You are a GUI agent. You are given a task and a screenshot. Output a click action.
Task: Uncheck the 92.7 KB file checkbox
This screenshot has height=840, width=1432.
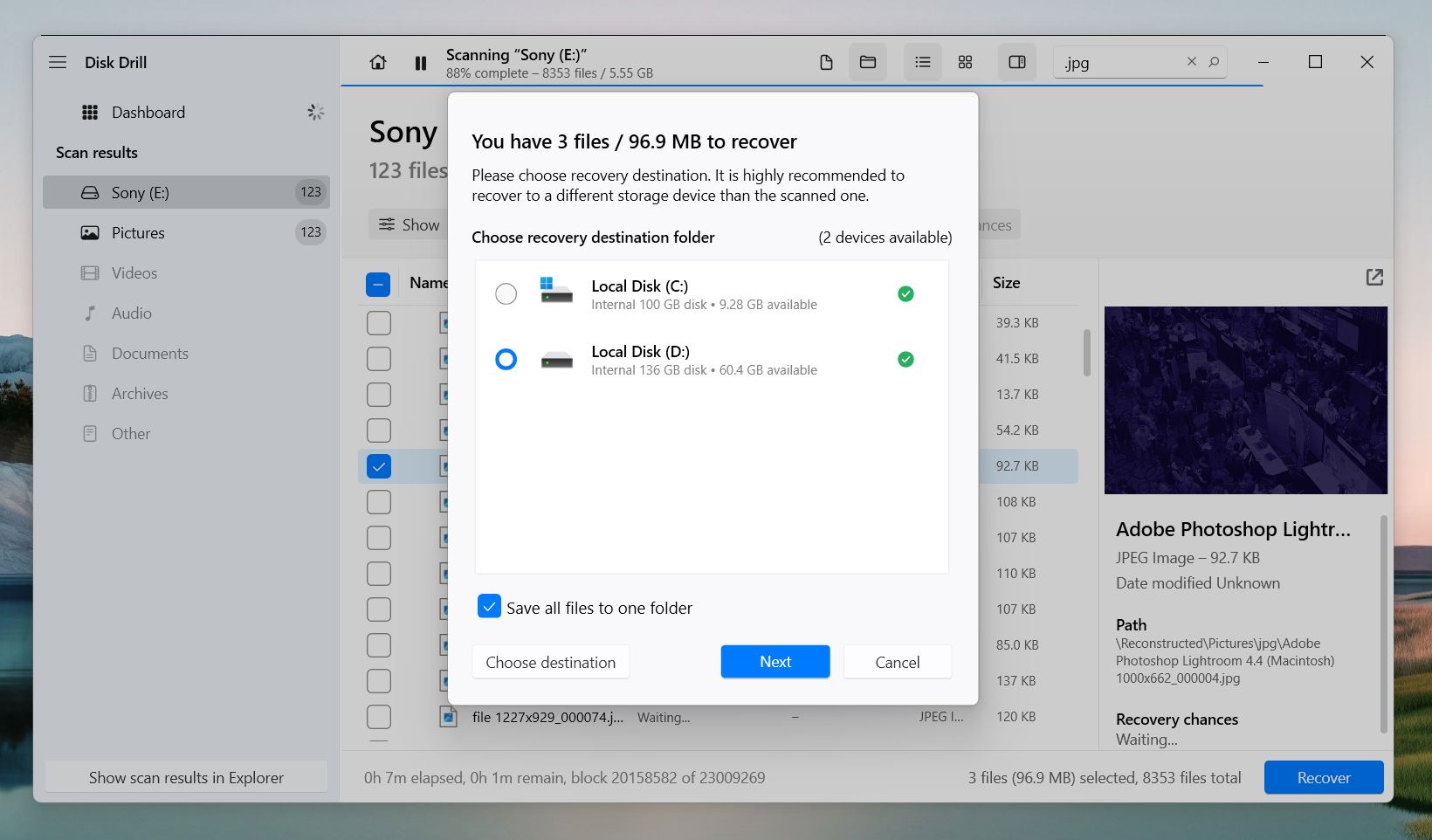coord(379,466)
